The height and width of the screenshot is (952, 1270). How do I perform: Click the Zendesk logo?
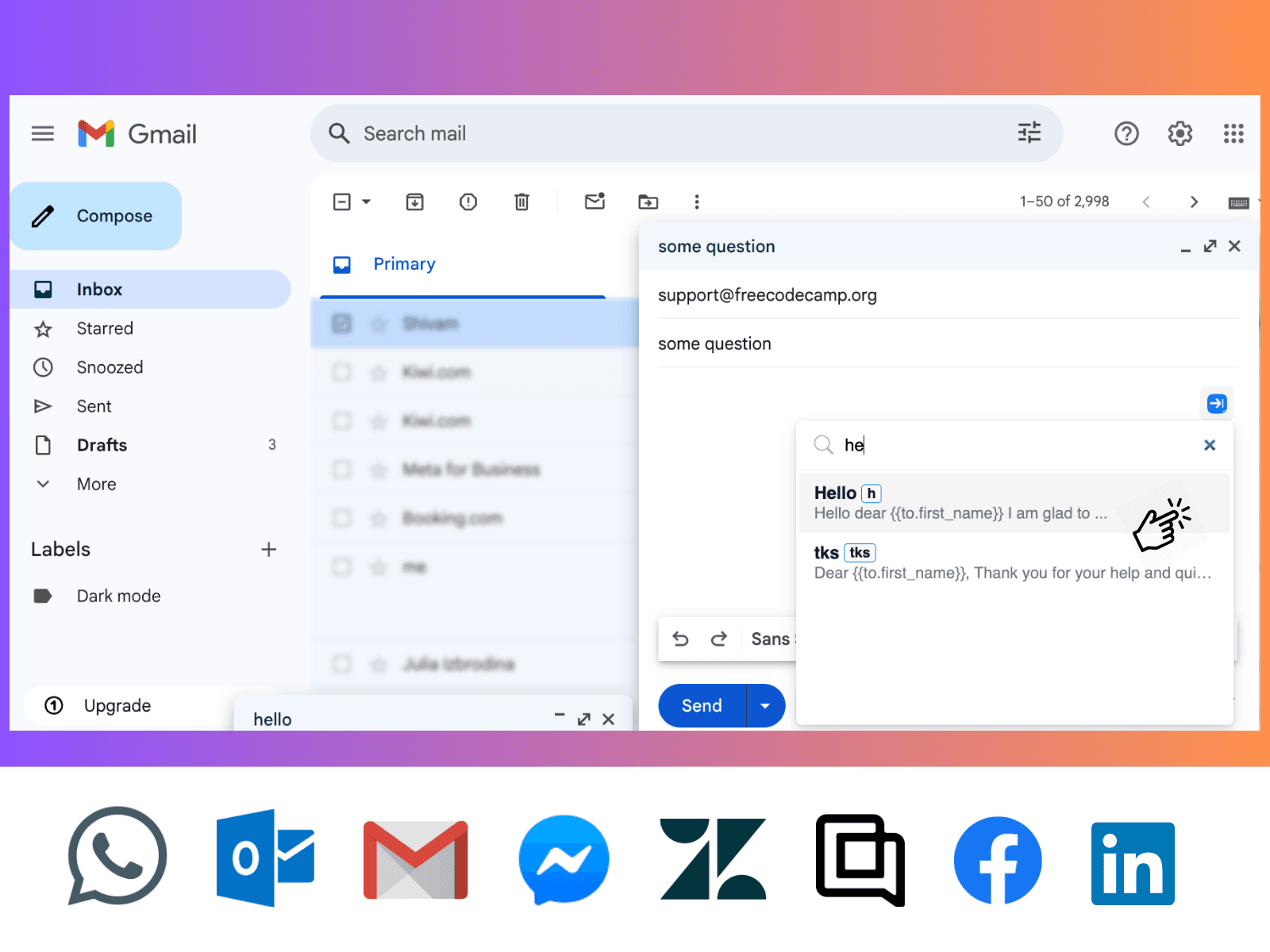(713, 859)
